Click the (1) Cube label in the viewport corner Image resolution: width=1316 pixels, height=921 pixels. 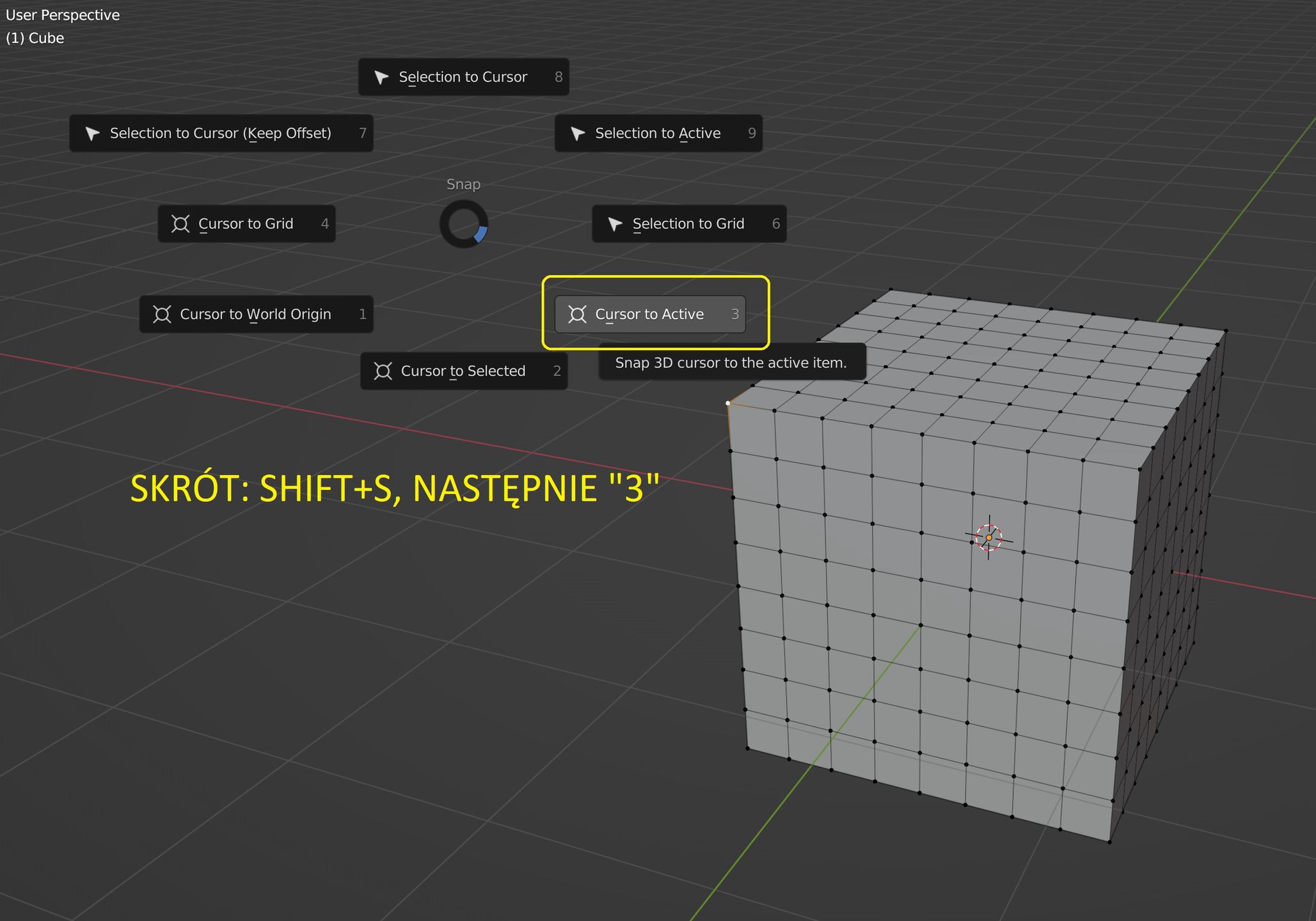[x=34, y=38]
